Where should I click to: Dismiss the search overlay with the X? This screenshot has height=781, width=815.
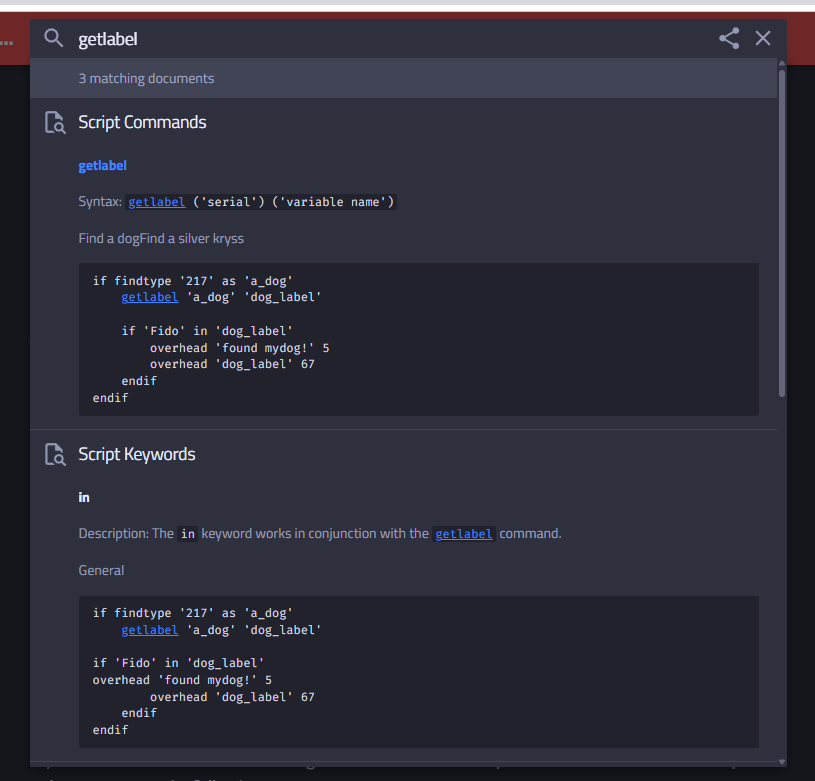pyautogui.click(x=763, y=38)
